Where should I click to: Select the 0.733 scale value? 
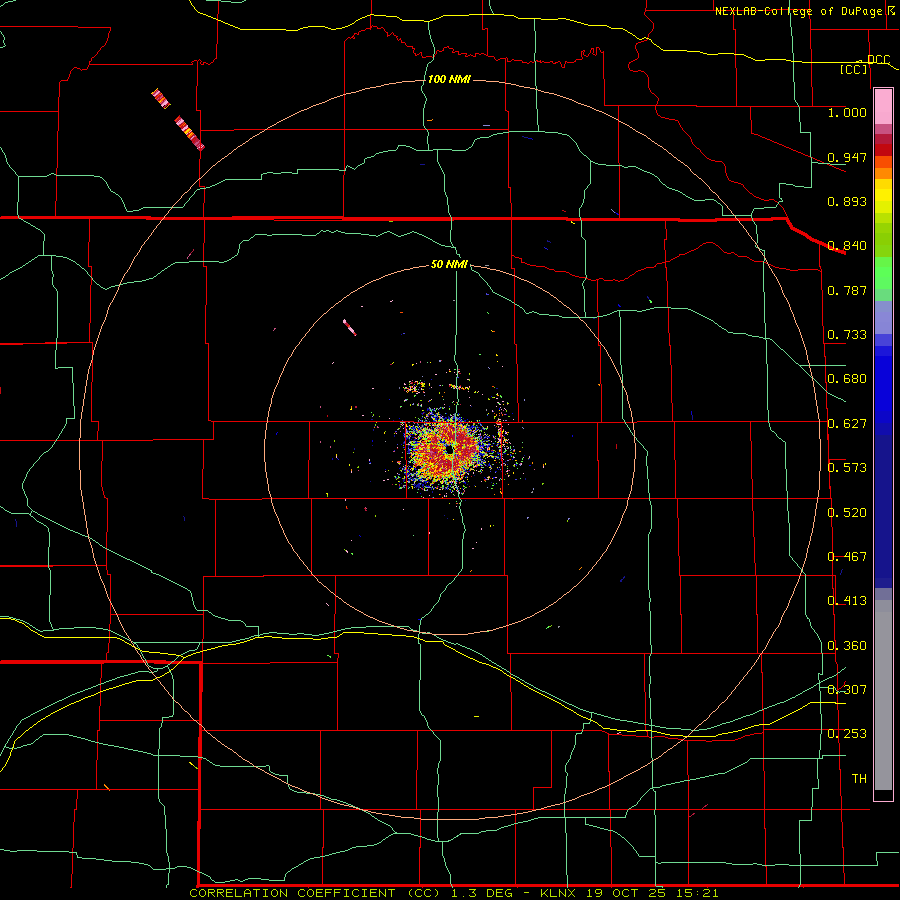pos(847,335)
